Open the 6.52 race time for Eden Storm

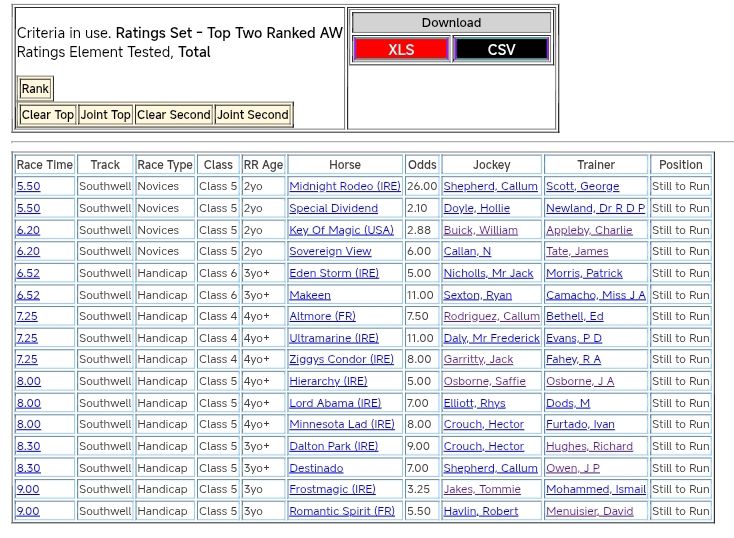(x=28, y=273)
